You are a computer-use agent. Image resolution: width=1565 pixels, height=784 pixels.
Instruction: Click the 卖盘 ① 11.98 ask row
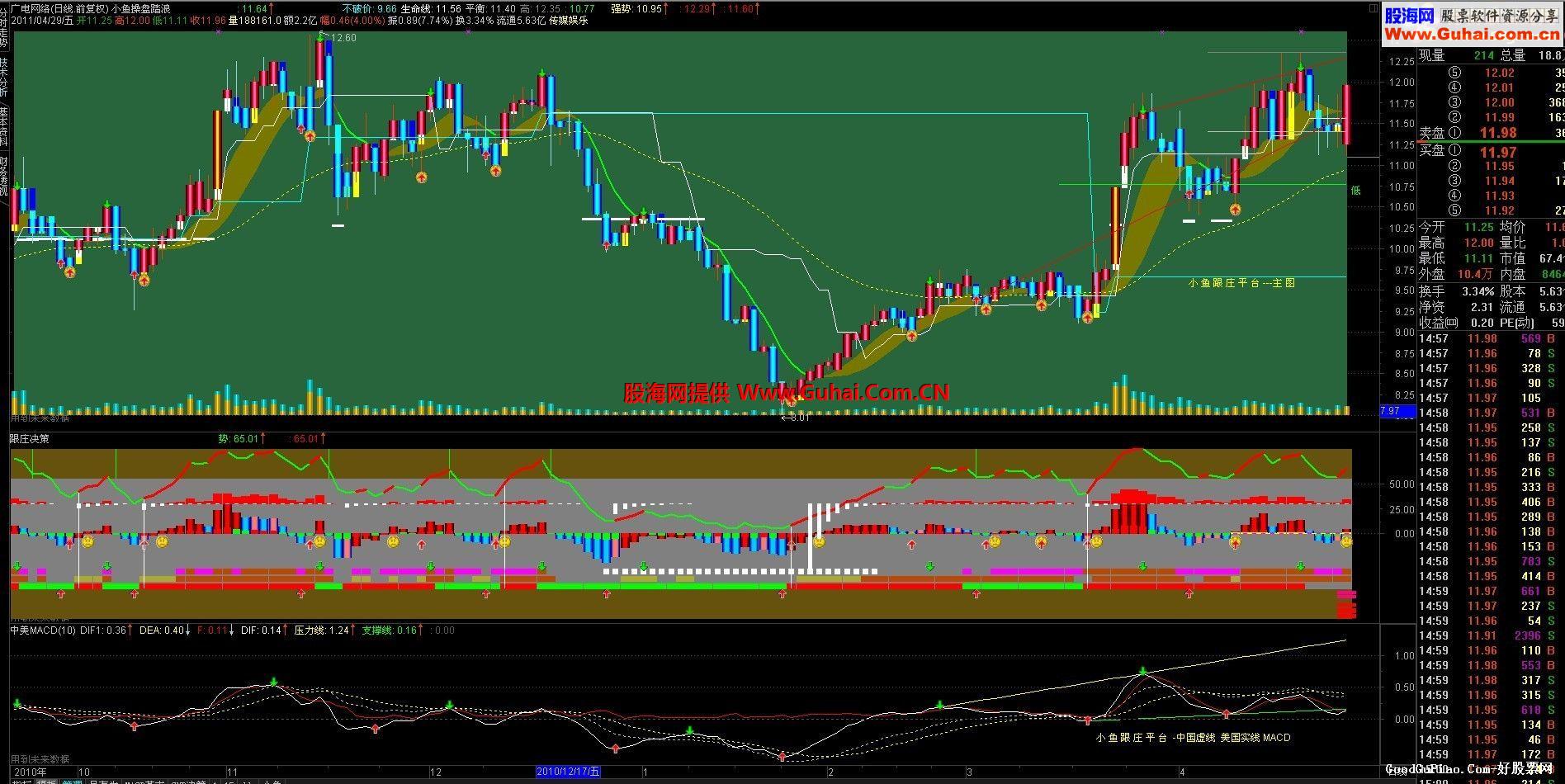pyautogui.click(x=1491, y=133)
